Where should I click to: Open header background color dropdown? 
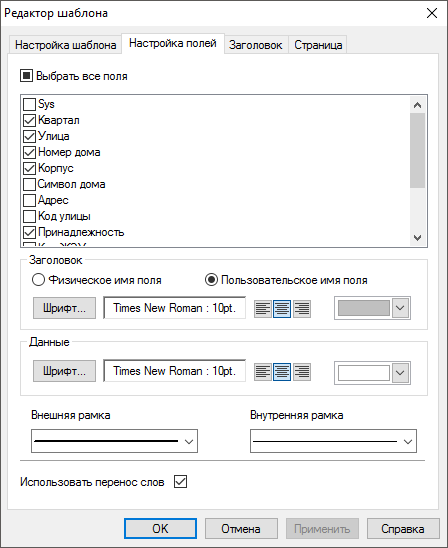400,308
